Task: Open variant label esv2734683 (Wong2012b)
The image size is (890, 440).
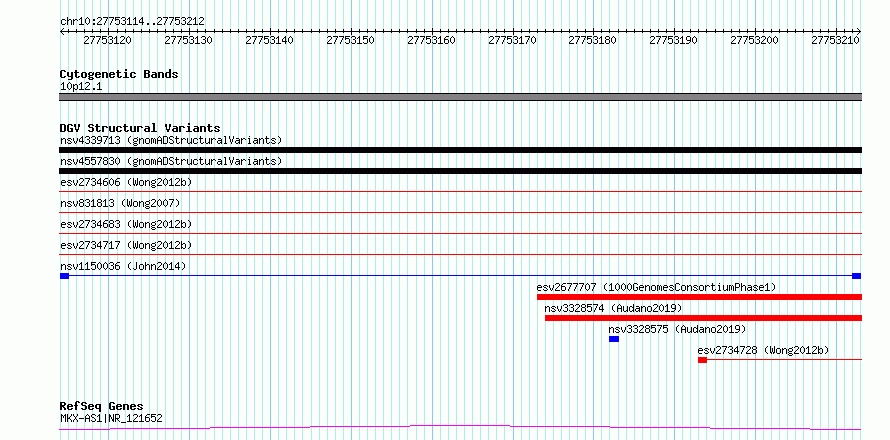Action: [126, 224]
